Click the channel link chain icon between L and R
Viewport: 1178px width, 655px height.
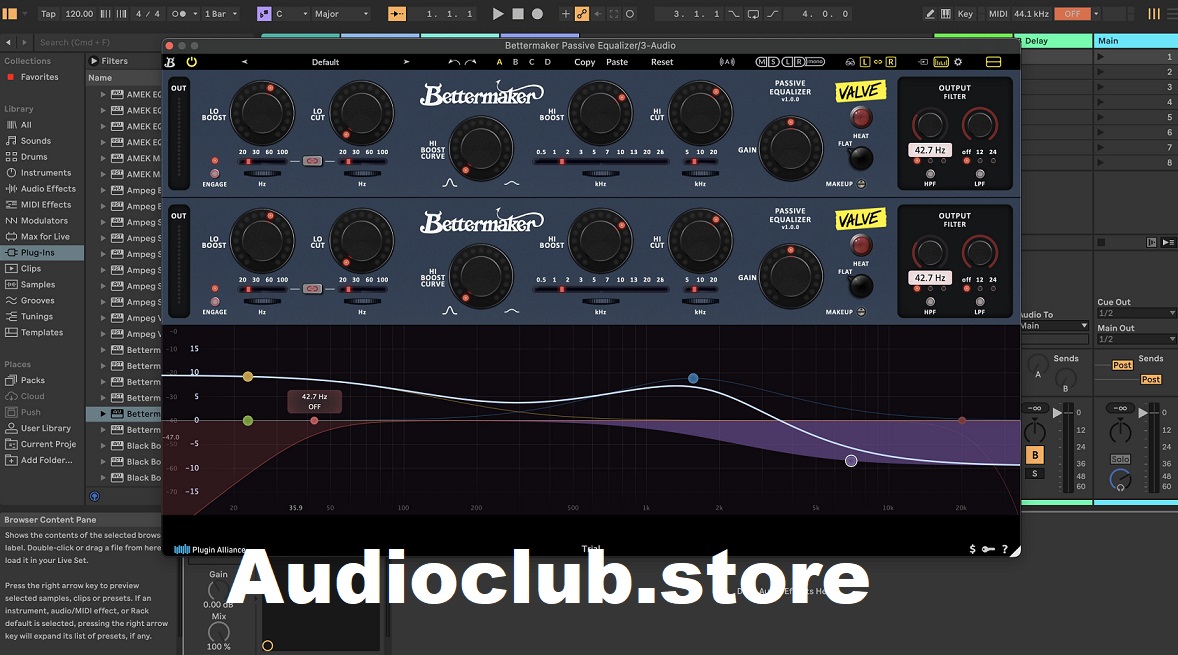[x=877, y=62]
